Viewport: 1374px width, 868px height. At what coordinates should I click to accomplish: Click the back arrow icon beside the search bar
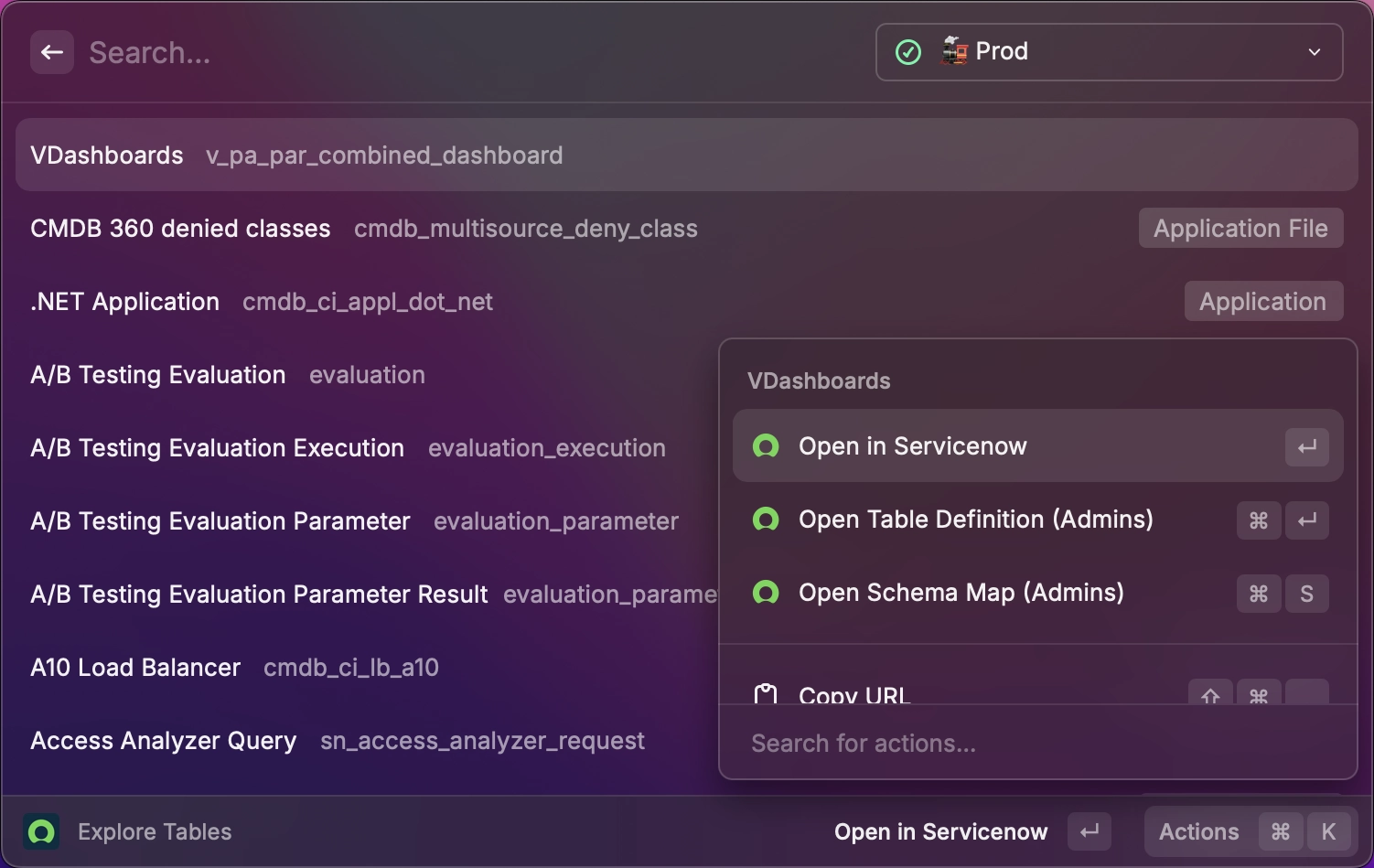click(51, 52)
